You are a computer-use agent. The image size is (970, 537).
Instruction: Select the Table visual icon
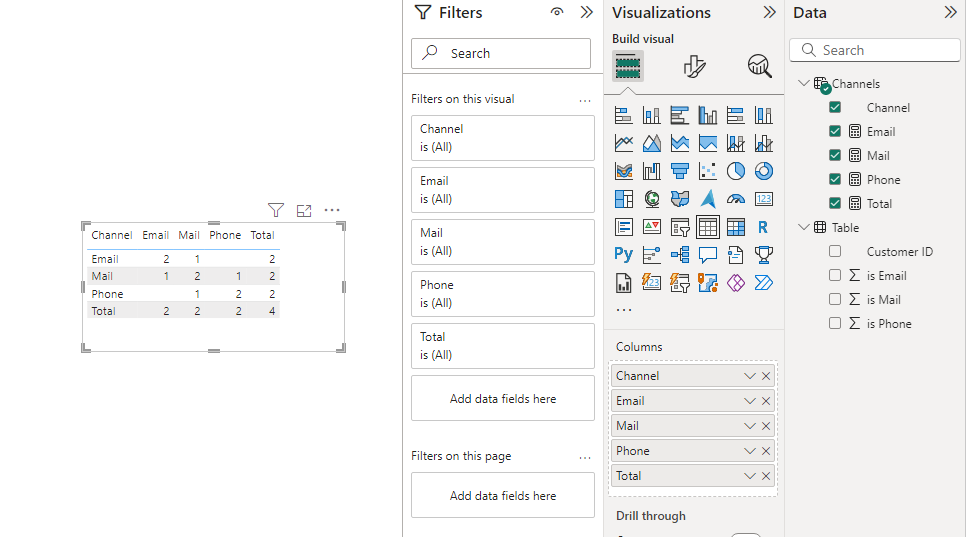click(x=707, y=227)
